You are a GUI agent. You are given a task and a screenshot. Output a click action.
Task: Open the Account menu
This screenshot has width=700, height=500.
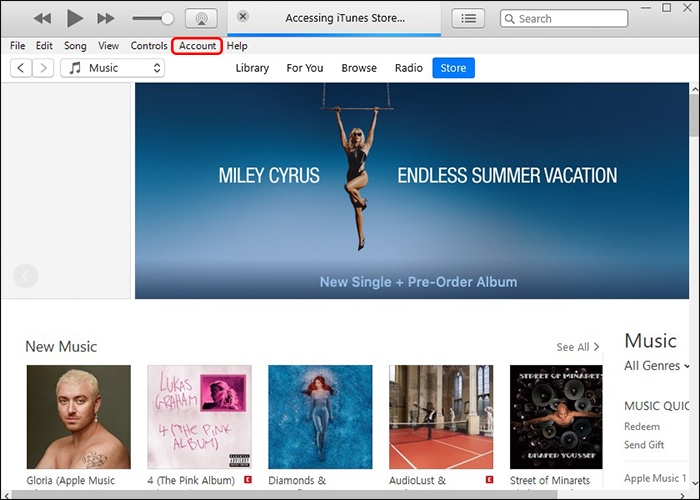197,46
